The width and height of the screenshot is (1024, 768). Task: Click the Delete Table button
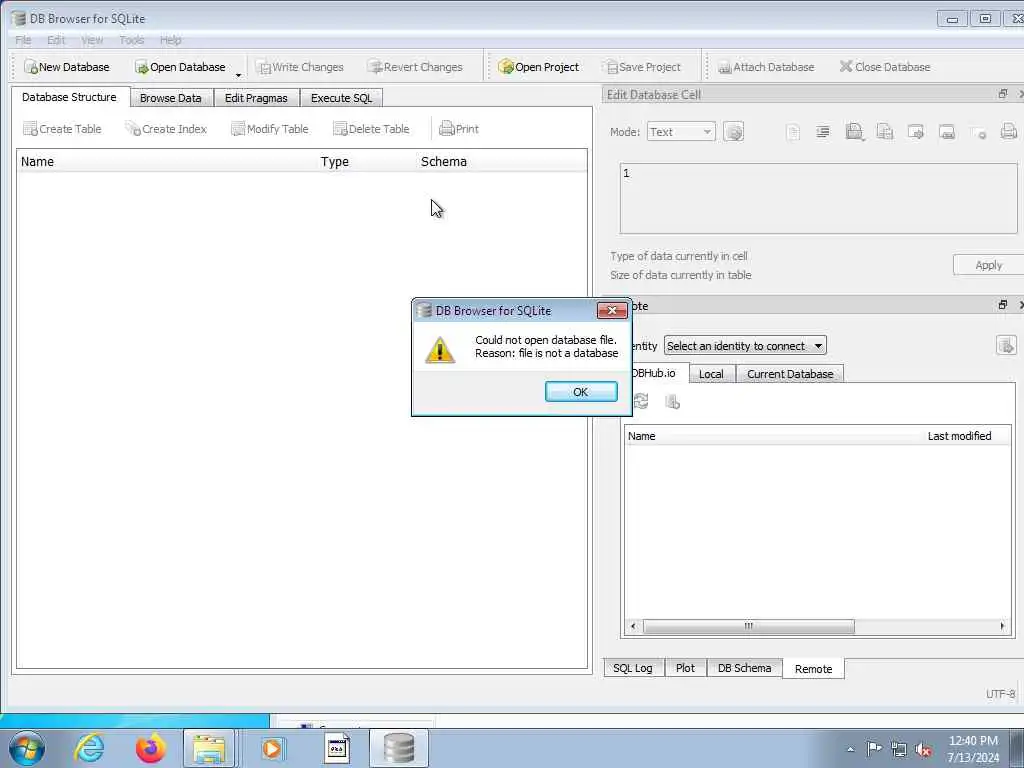[371, 129]
